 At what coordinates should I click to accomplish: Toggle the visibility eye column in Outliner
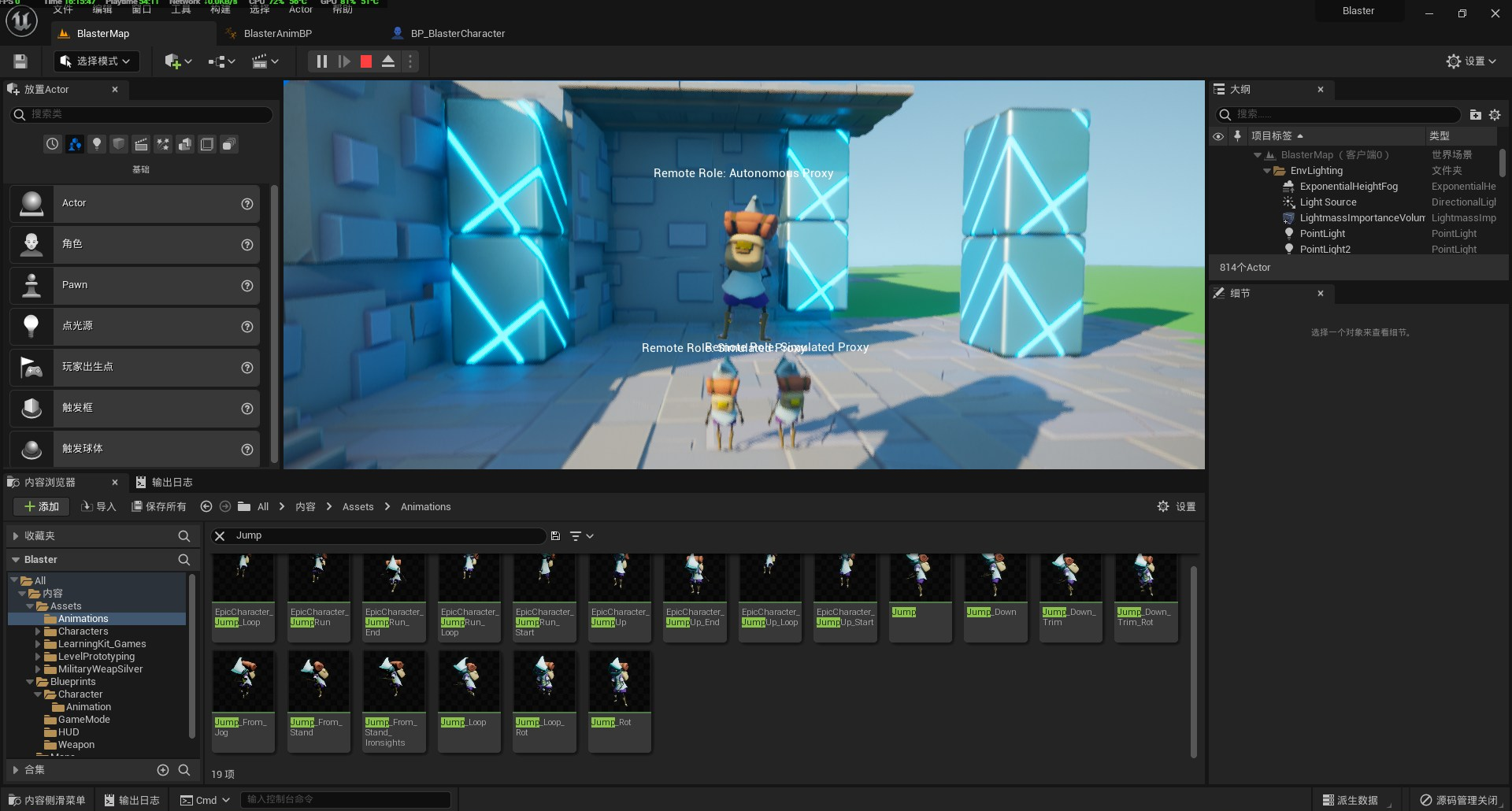pyautogui.click(x=1218, y=136)
